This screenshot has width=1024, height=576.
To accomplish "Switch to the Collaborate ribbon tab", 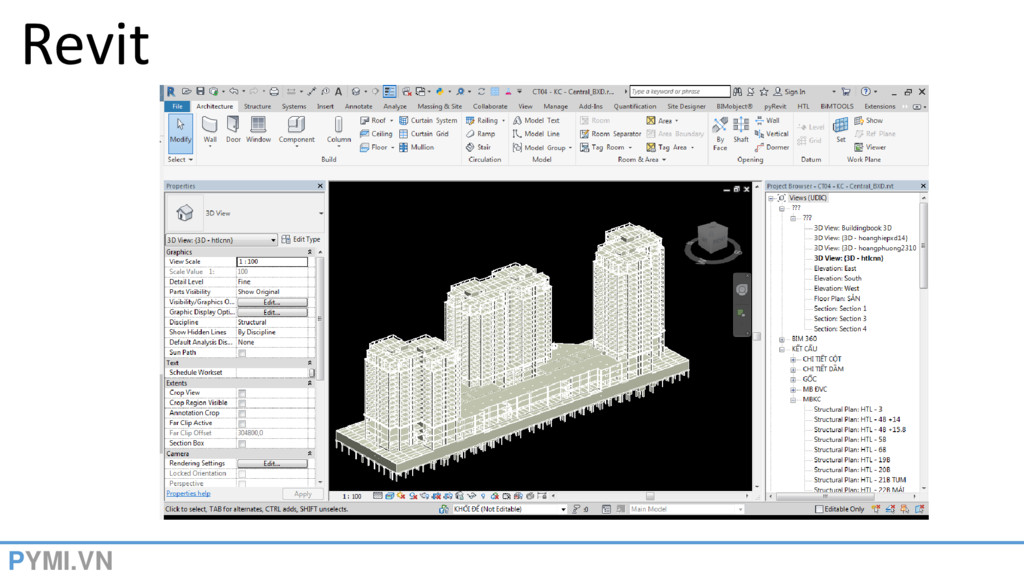I will (490, 106).
